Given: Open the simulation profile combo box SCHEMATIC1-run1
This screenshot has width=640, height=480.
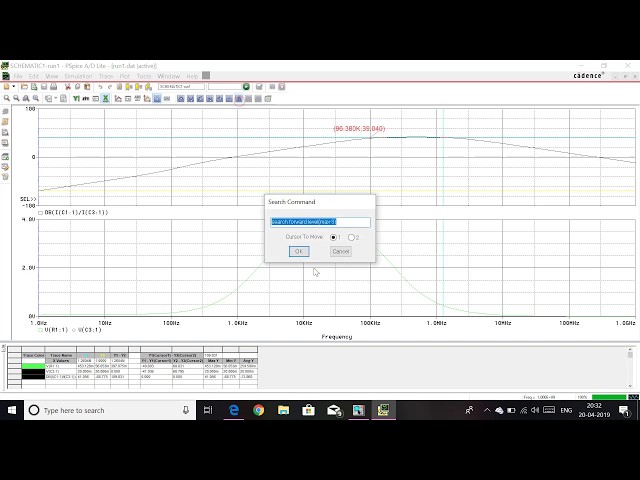Looking at the screenshot, I should click(x=181, y=87).
